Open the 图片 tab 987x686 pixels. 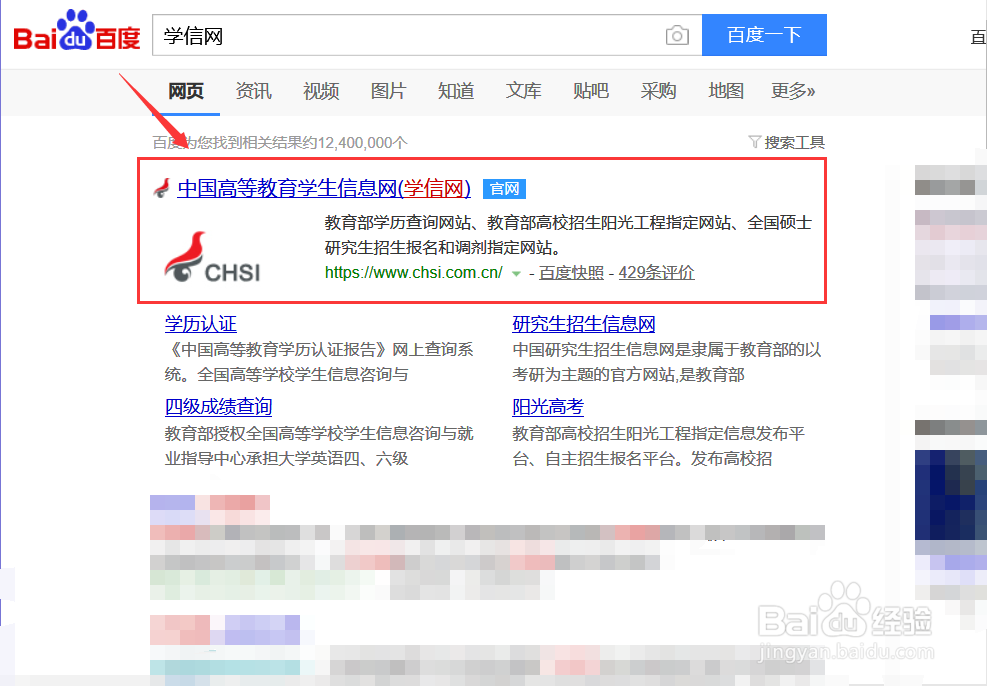[x=388, y=91]
